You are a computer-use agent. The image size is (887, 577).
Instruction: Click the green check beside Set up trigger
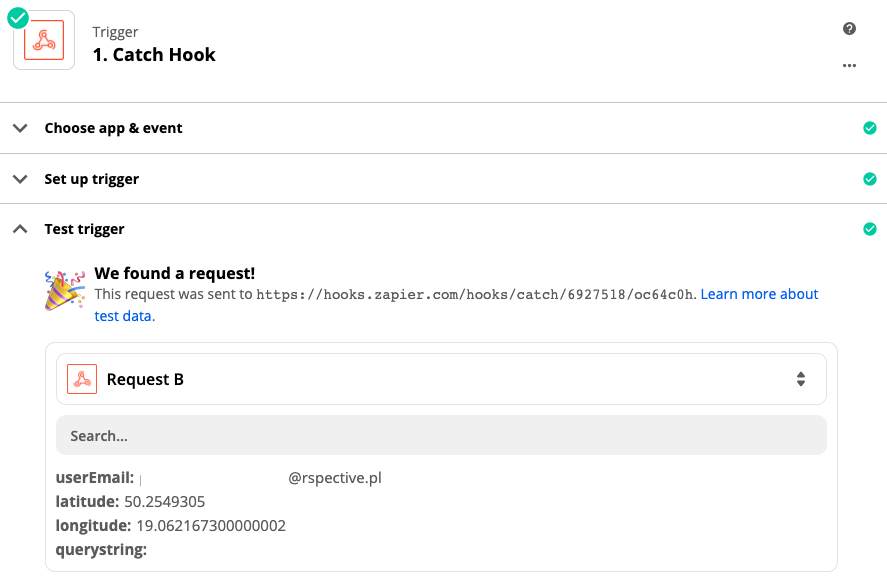click(x=870, y=178)
